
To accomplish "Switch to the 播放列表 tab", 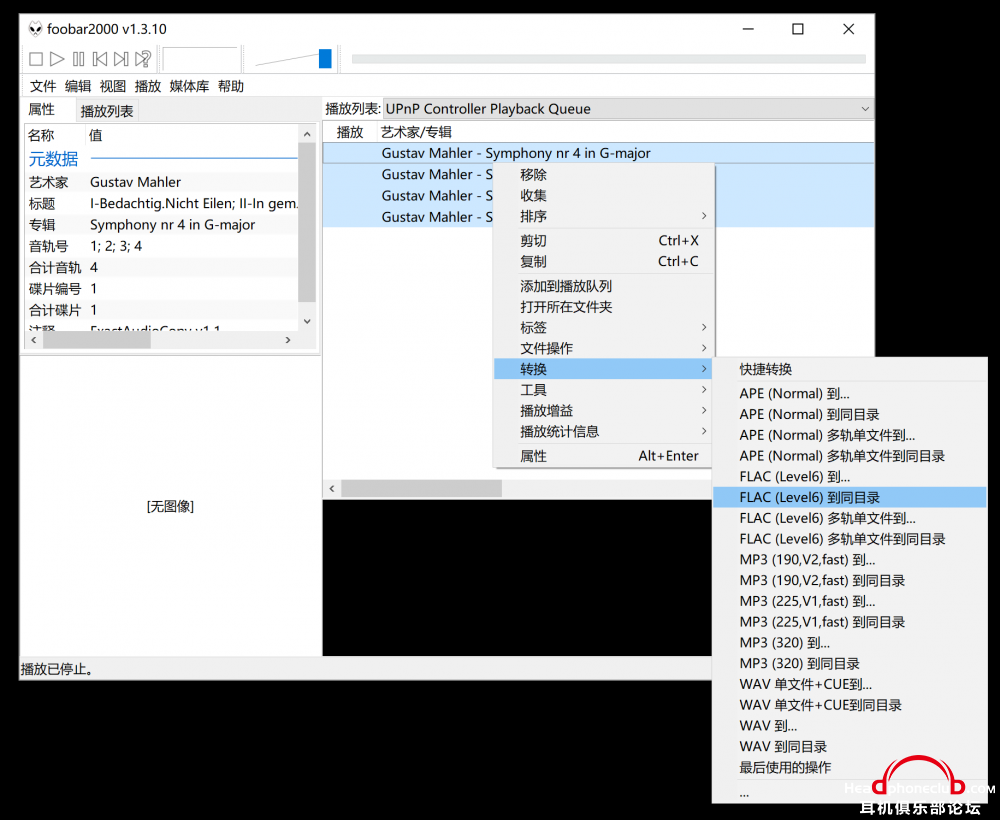I will (x=107, y=111).
